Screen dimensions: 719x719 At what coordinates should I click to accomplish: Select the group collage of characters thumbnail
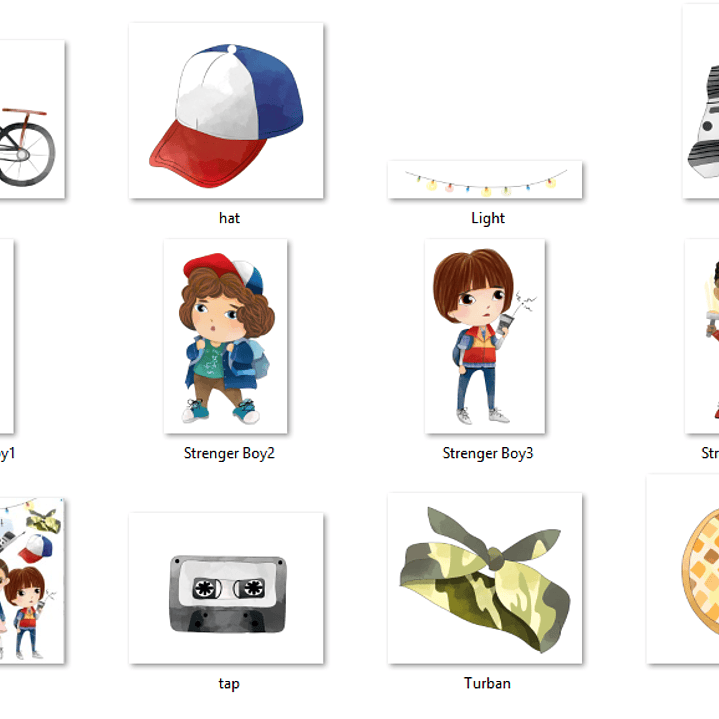32,581
